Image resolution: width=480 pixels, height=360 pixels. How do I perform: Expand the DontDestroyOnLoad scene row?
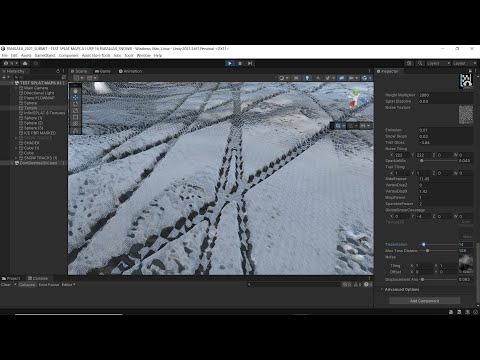click(x=12, y=163)
